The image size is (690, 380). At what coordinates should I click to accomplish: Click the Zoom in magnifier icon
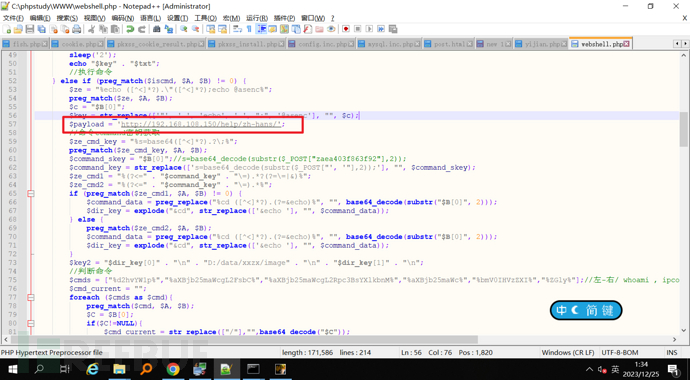tap(184, 29)
